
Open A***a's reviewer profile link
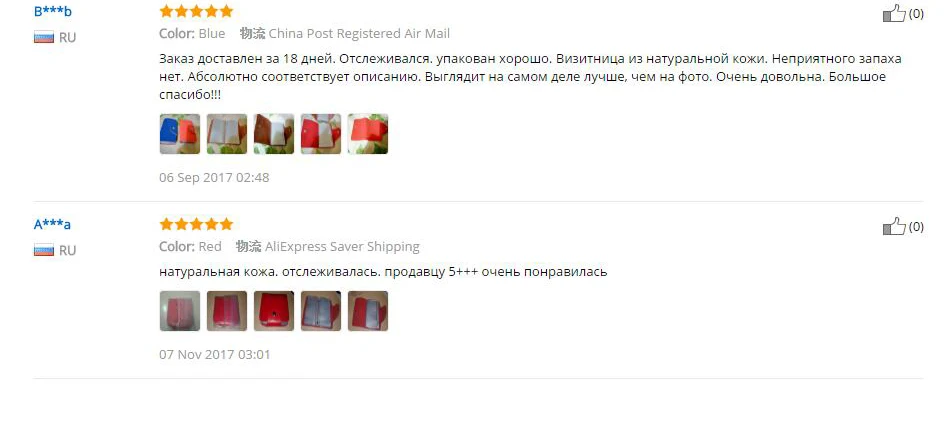click(x=52, y=224)
